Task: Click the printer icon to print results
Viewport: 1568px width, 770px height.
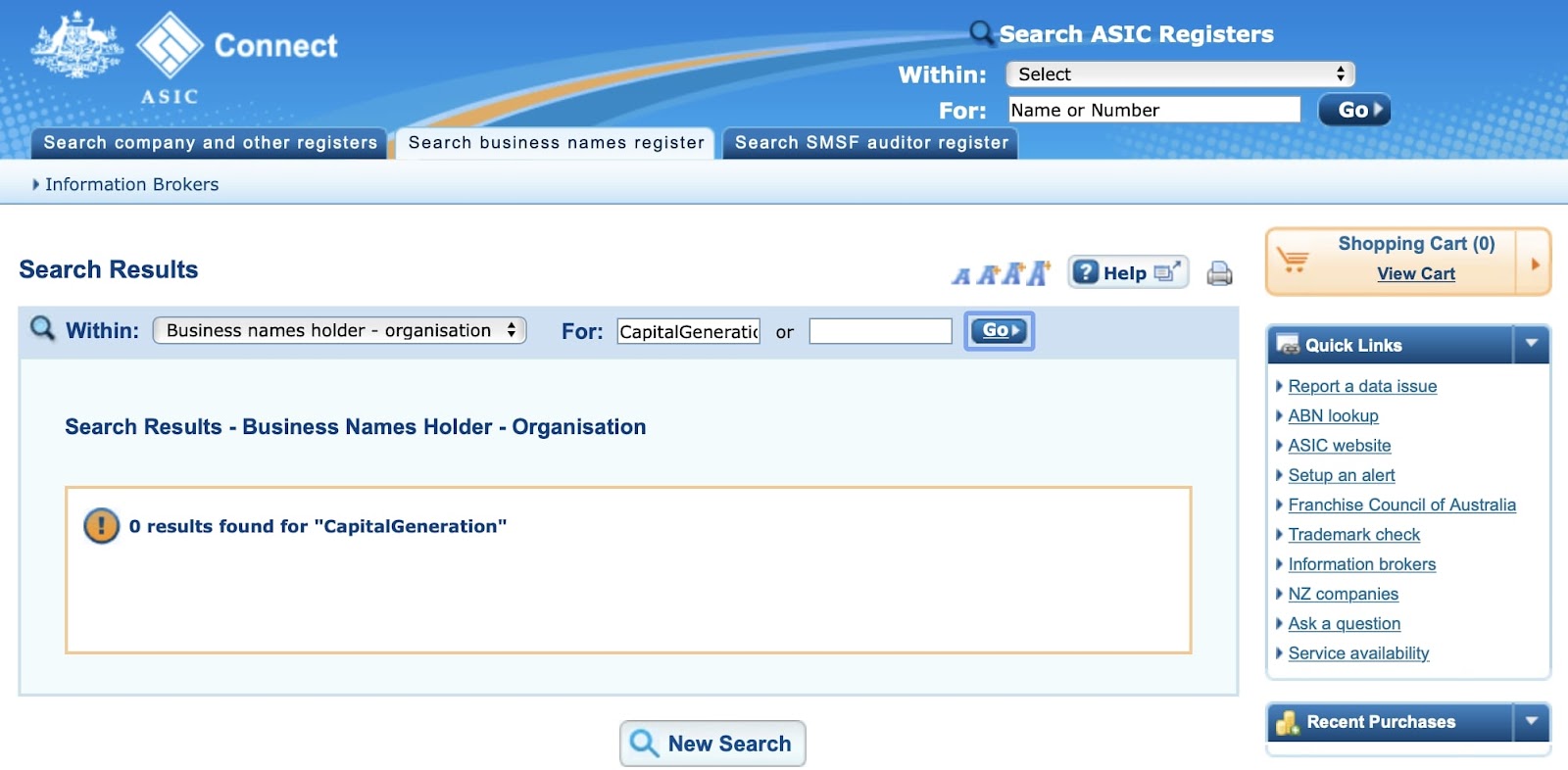Action: coord(1219,273)
